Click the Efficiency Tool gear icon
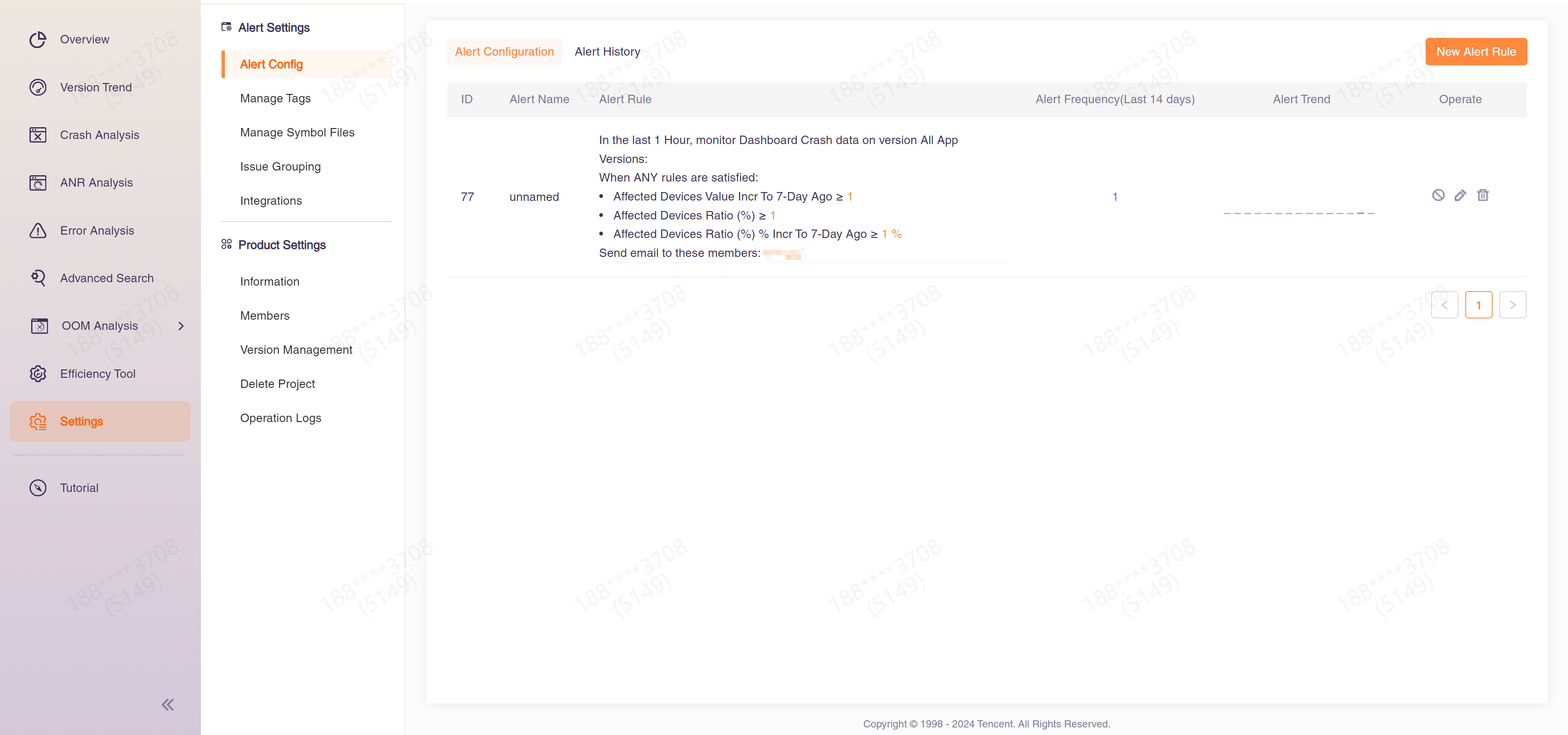Screen dimensions: 1568x735 click(38, 374)
